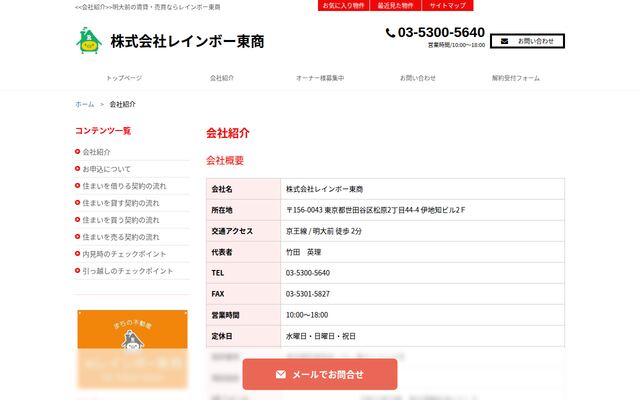The image size is (640, 400).
Task: Select お問い合わせ in the navigation menu
Action: click(x=418, y=78)
